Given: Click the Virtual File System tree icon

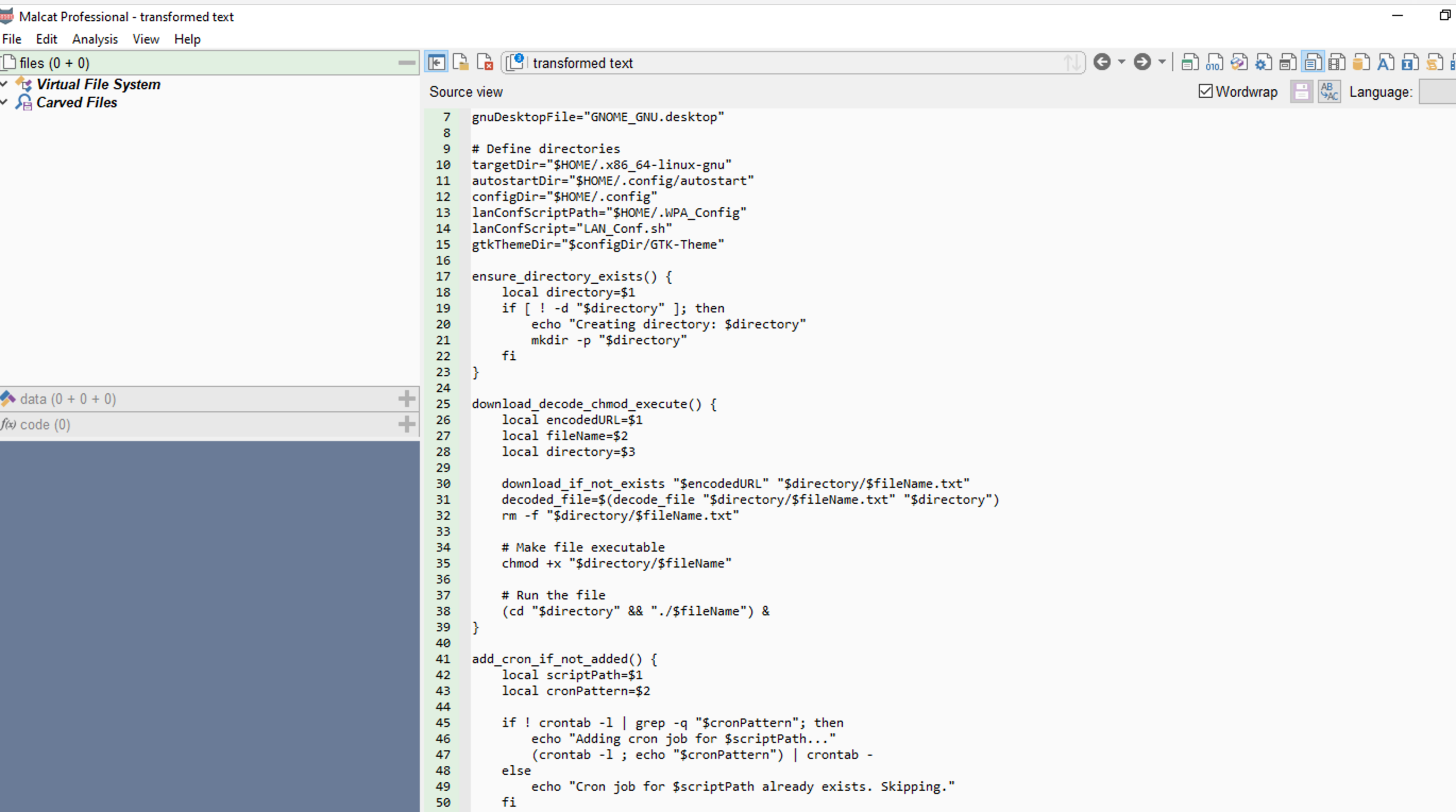Looking at the screenshot, I should (24, 84).
